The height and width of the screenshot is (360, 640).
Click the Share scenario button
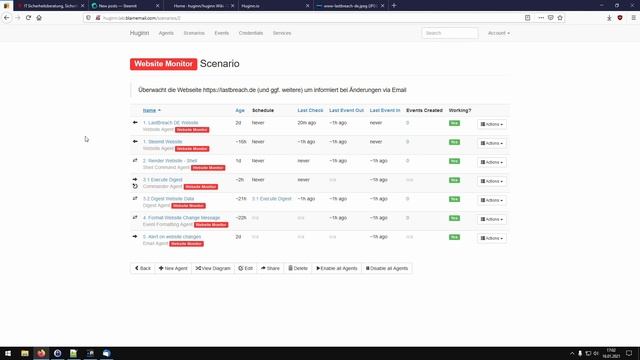coord(270,268)
